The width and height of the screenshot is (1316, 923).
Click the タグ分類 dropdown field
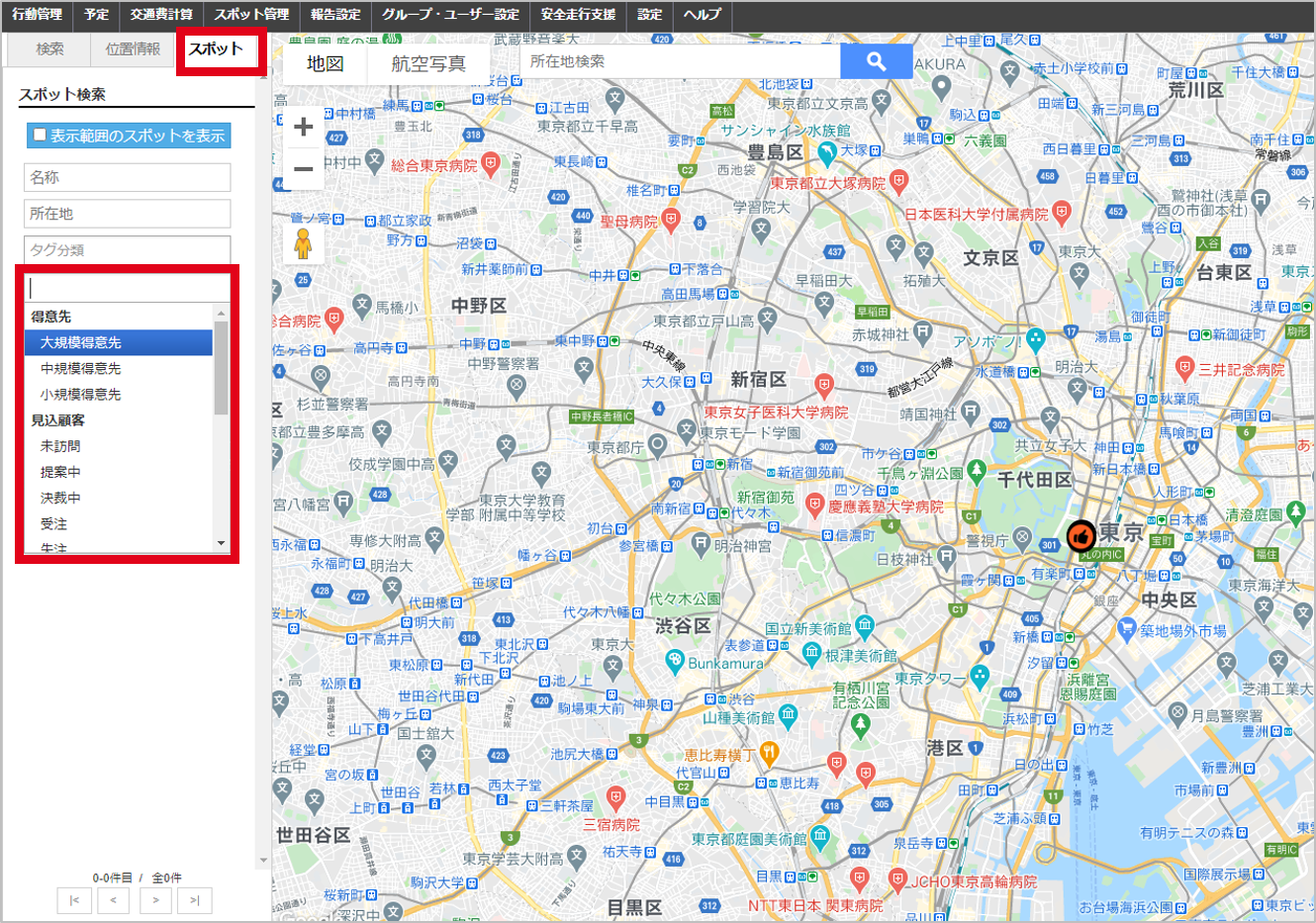point(128,249)
